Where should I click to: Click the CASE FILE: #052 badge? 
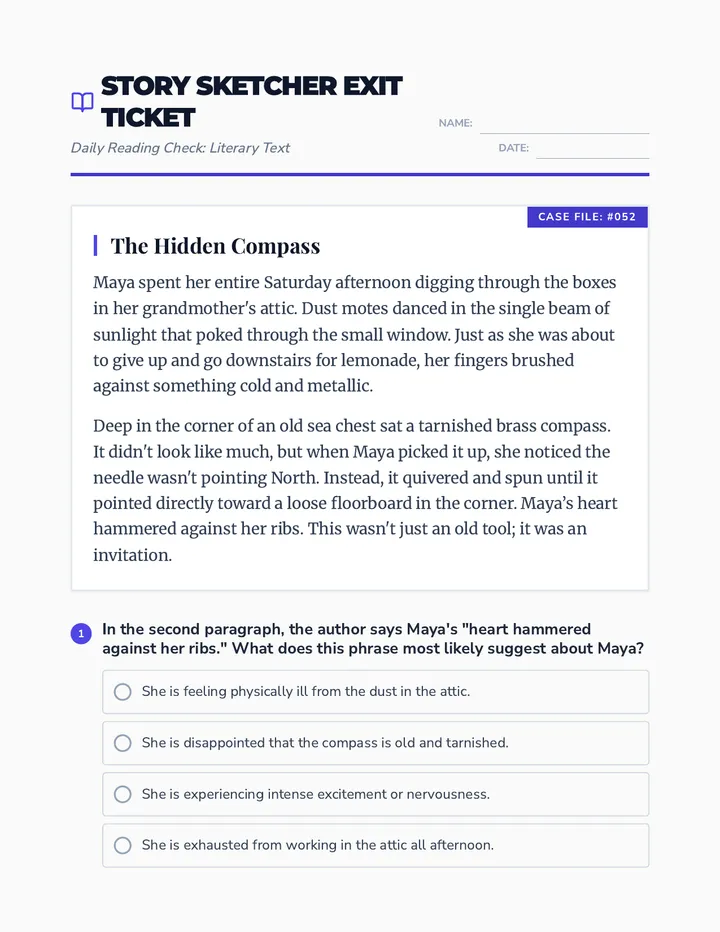(x=587, y=217)
